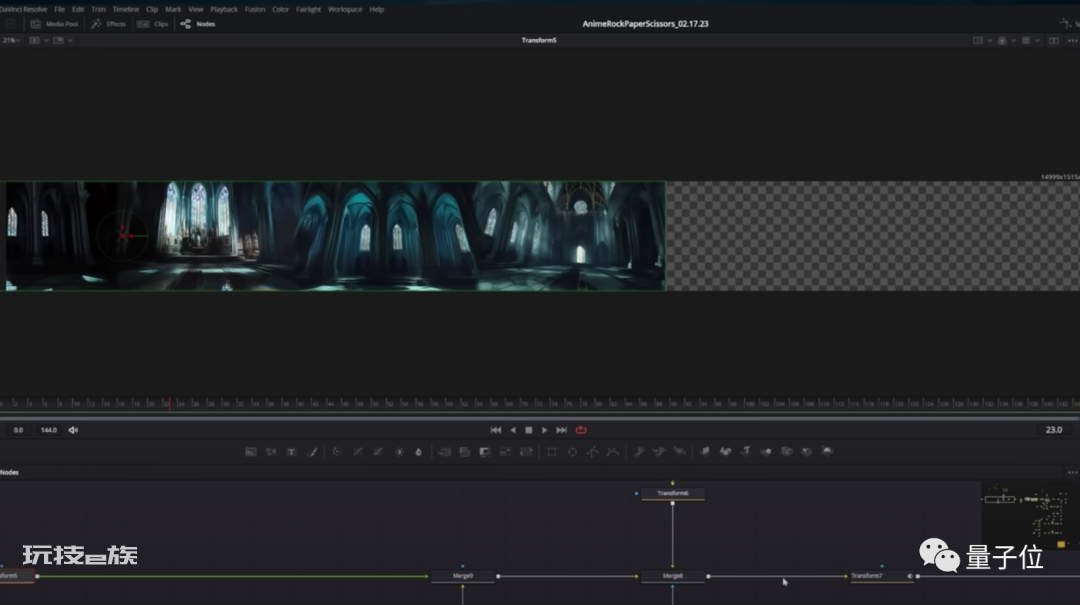Toggle the Media Pool panel
Viewport: 1080px width, 605px height.
54,23
